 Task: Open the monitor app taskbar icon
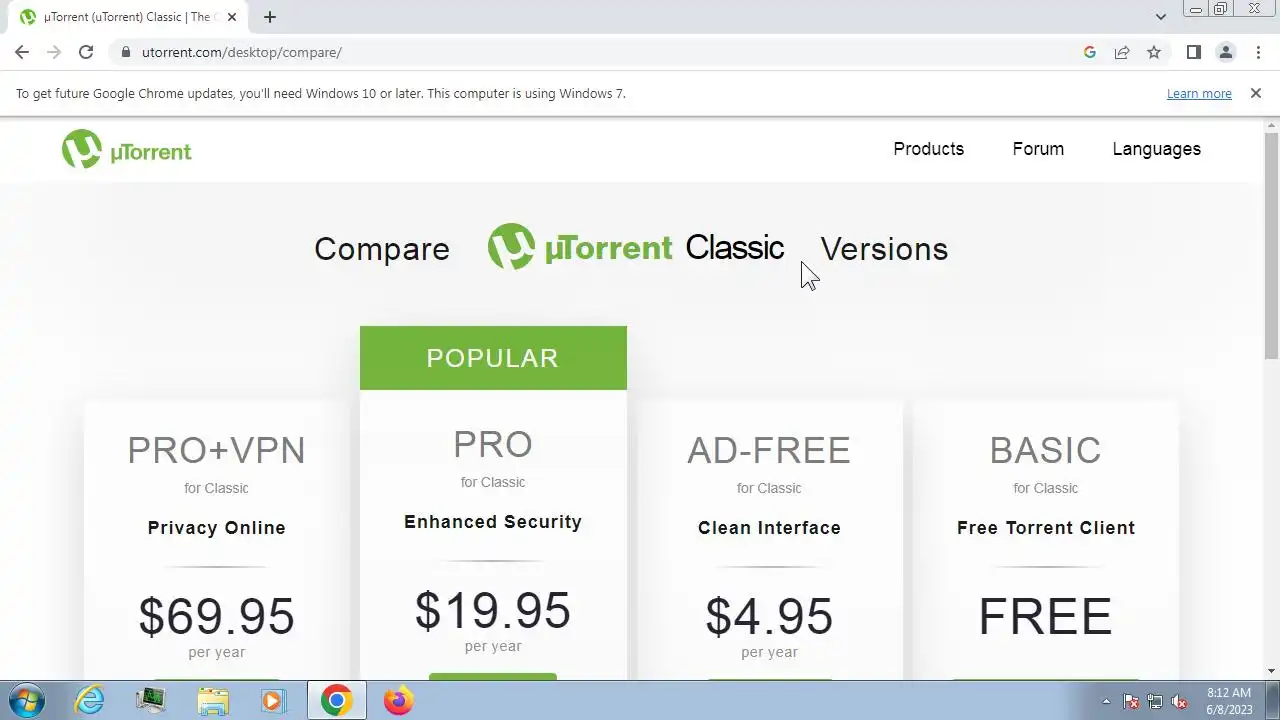point(151,700)
